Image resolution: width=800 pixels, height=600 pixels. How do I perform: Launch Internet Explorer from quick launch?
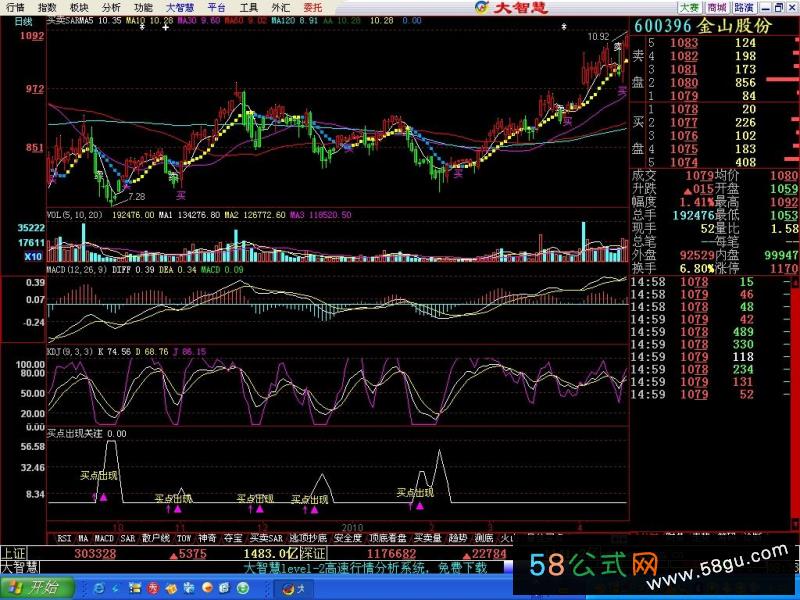(x=99, y=588)
